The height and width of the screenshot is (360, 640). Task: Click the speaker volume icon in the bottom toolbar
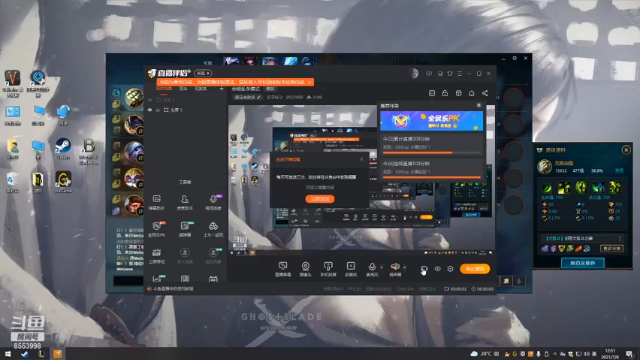[395, 267]
